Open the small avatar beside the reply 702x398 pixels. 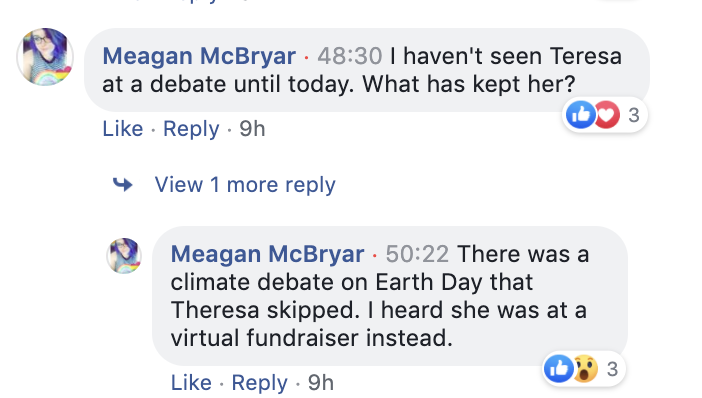(124, 256)
